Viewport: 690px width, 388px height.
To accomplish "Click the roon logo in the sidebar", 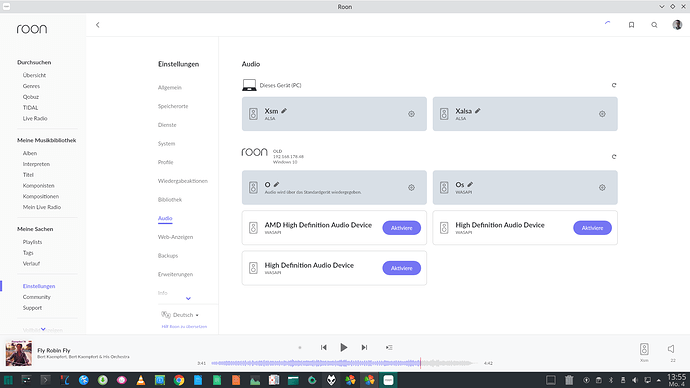I will 32,29.
